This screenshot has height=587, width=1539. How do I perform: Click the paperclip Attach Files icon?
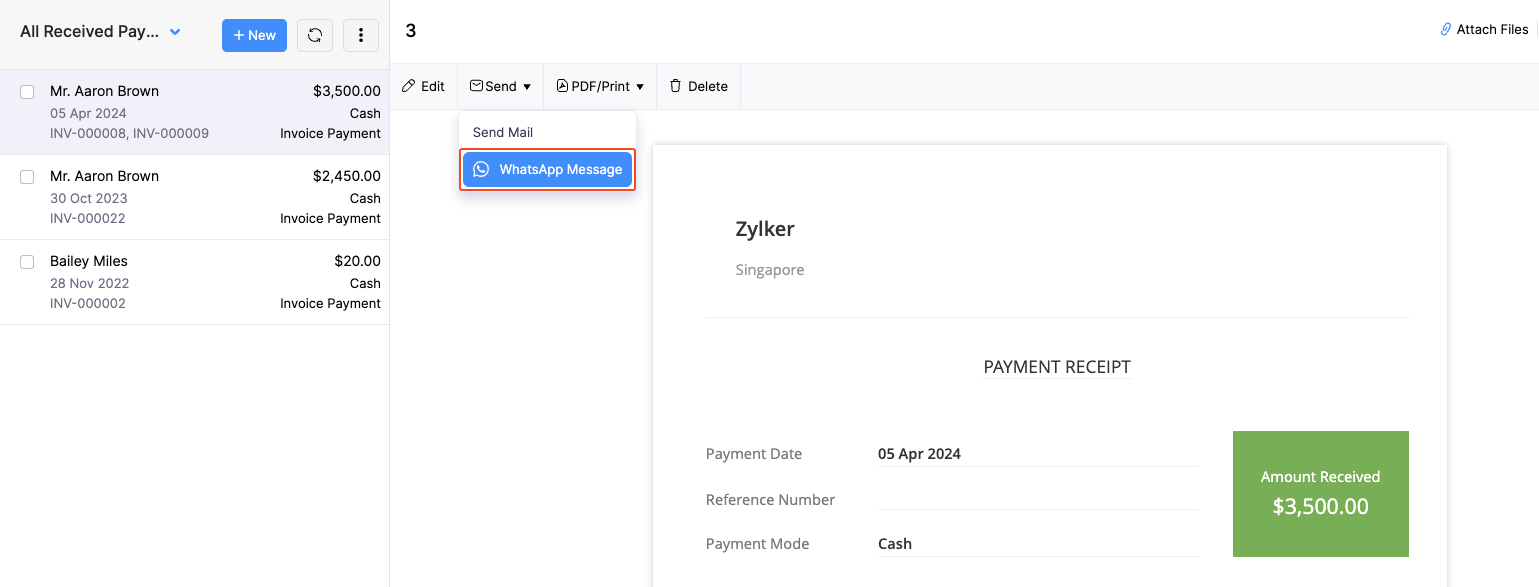pyautogui.click(x=1444, y=29)
